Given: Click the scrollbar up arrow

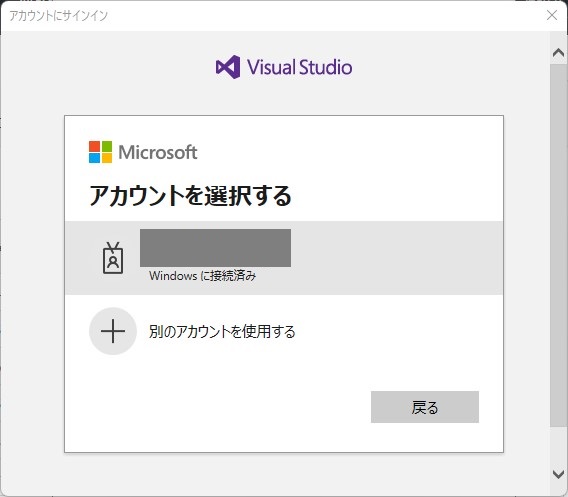Looking at the screenshot, I should 558,53.
